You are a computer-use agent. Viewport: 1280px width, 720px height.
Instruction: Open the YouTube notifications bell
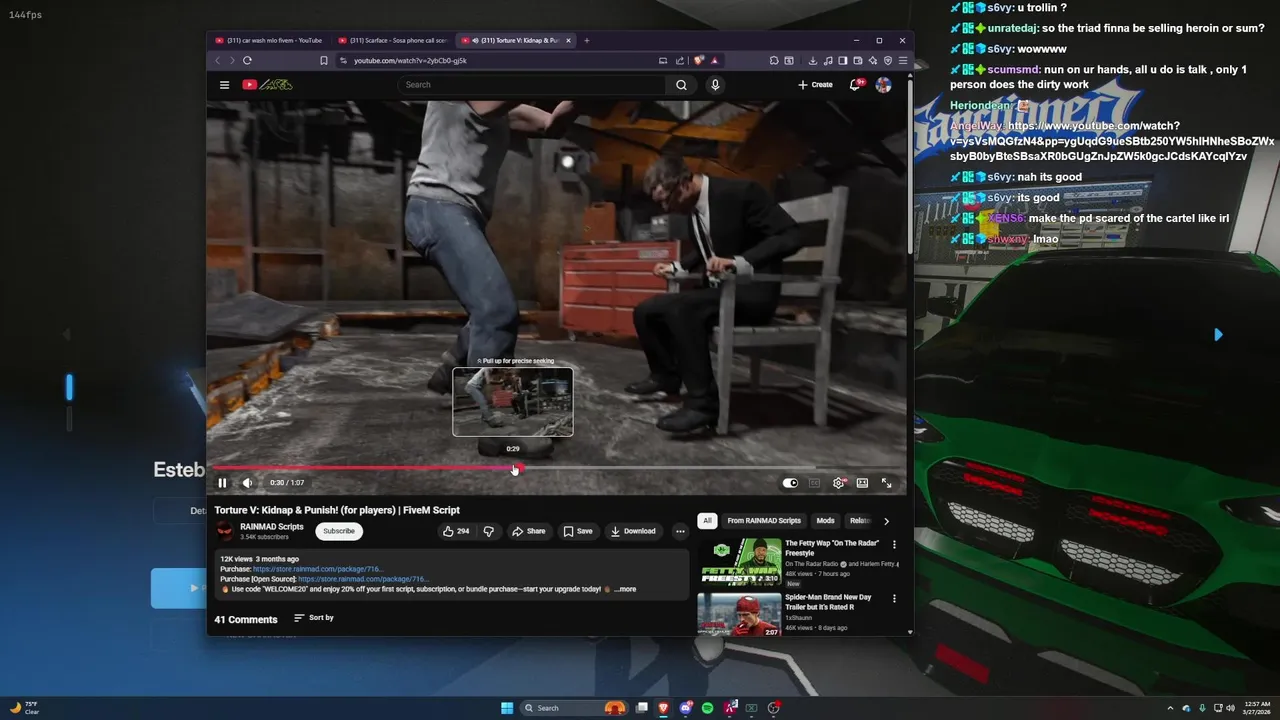855,85
